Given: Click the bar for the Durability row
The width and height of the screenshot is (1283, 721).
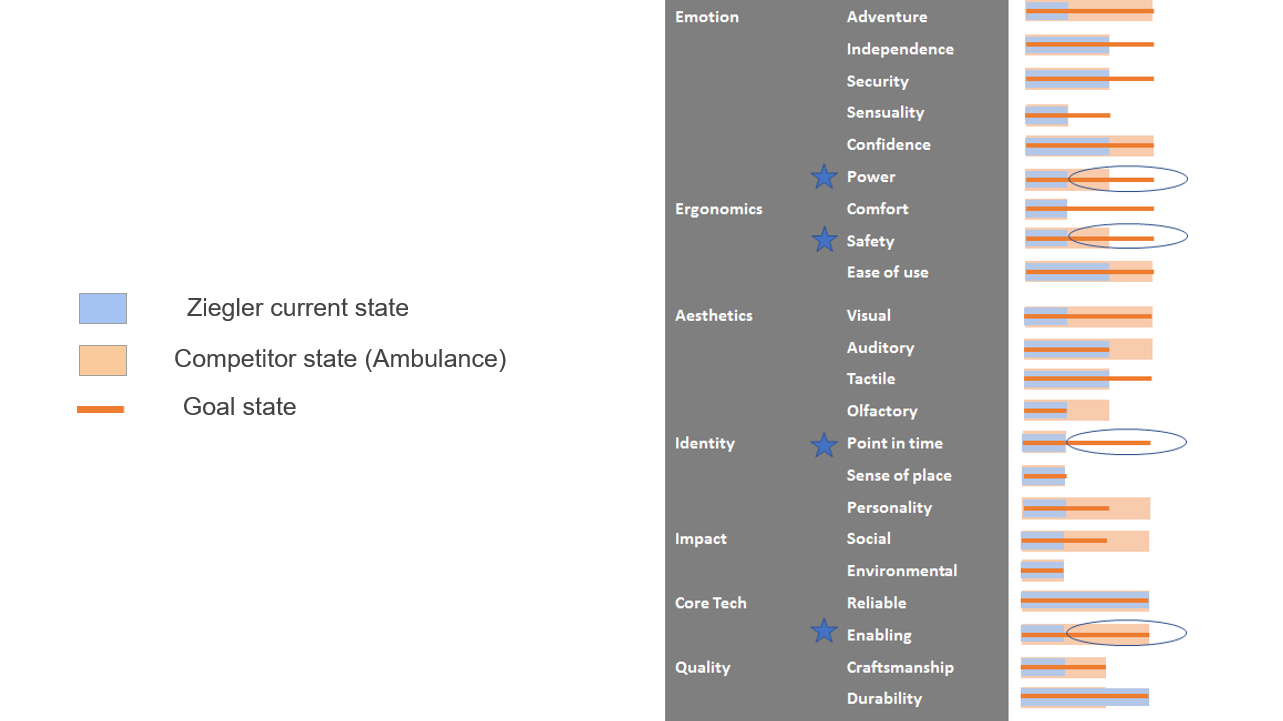Looking at the screenshot, I should tap(1084, 696).
